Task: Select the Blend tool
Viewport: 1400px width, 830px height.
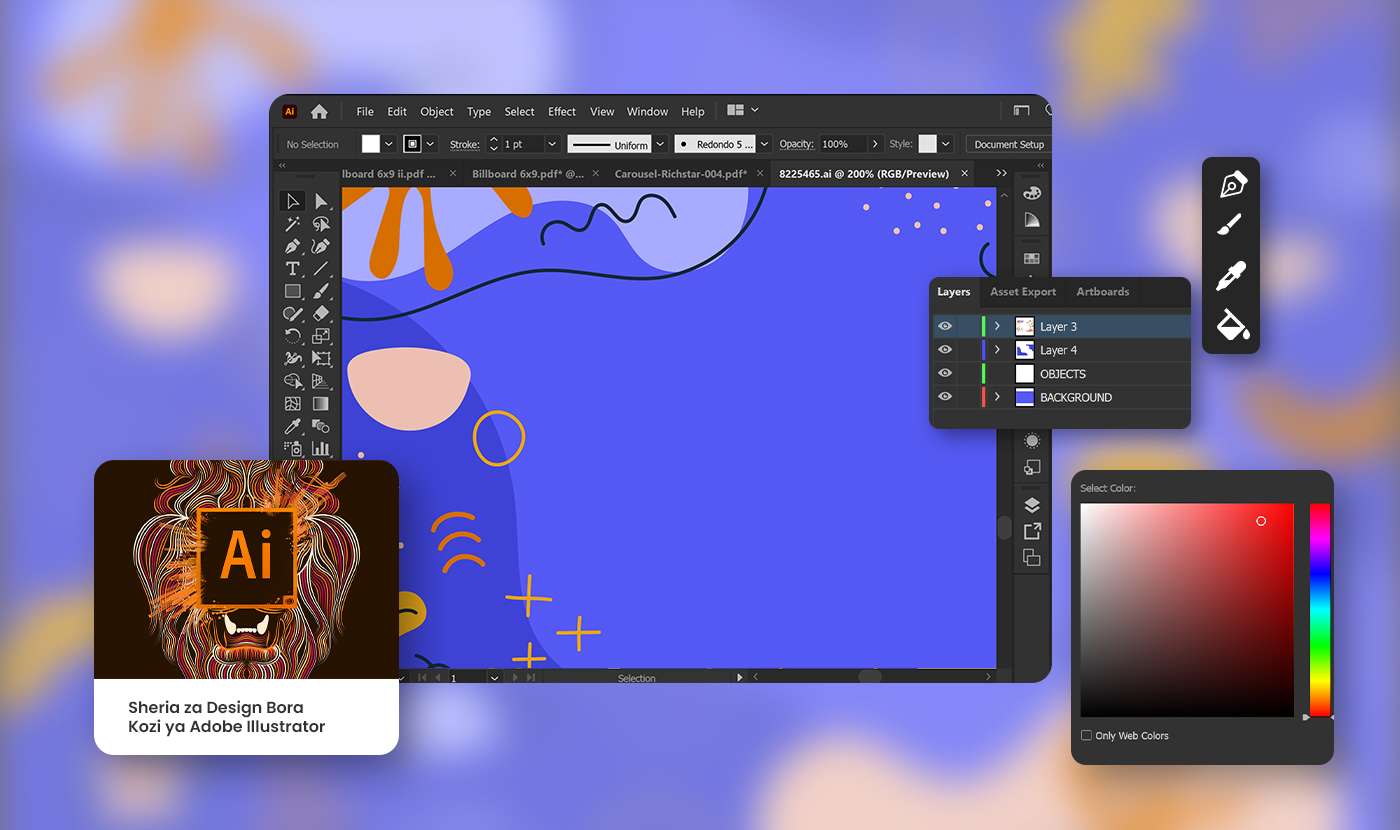Action: click(321, 427)
